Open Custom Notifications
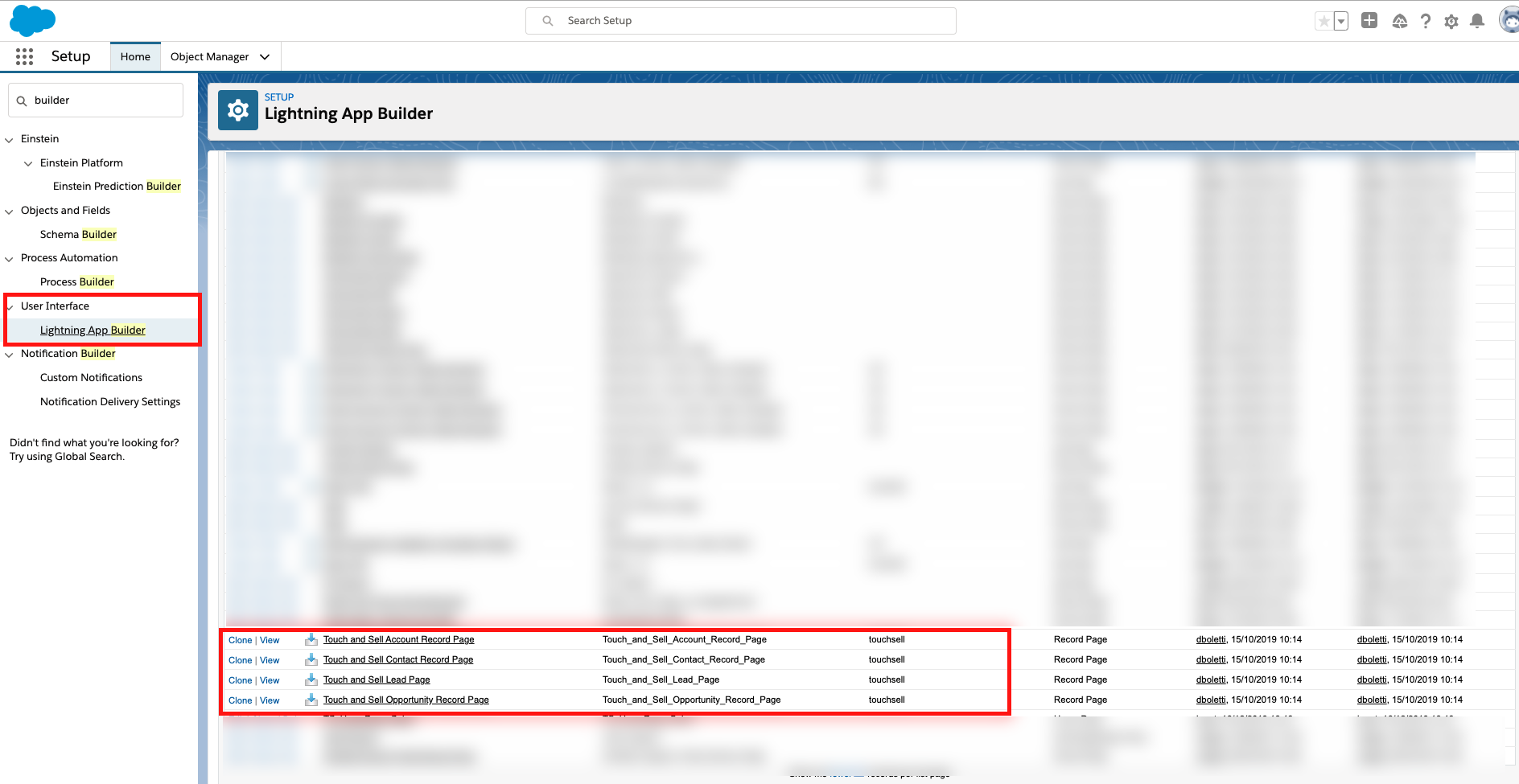This screenshot has width=1519, height=784. [x=91, y=378]
